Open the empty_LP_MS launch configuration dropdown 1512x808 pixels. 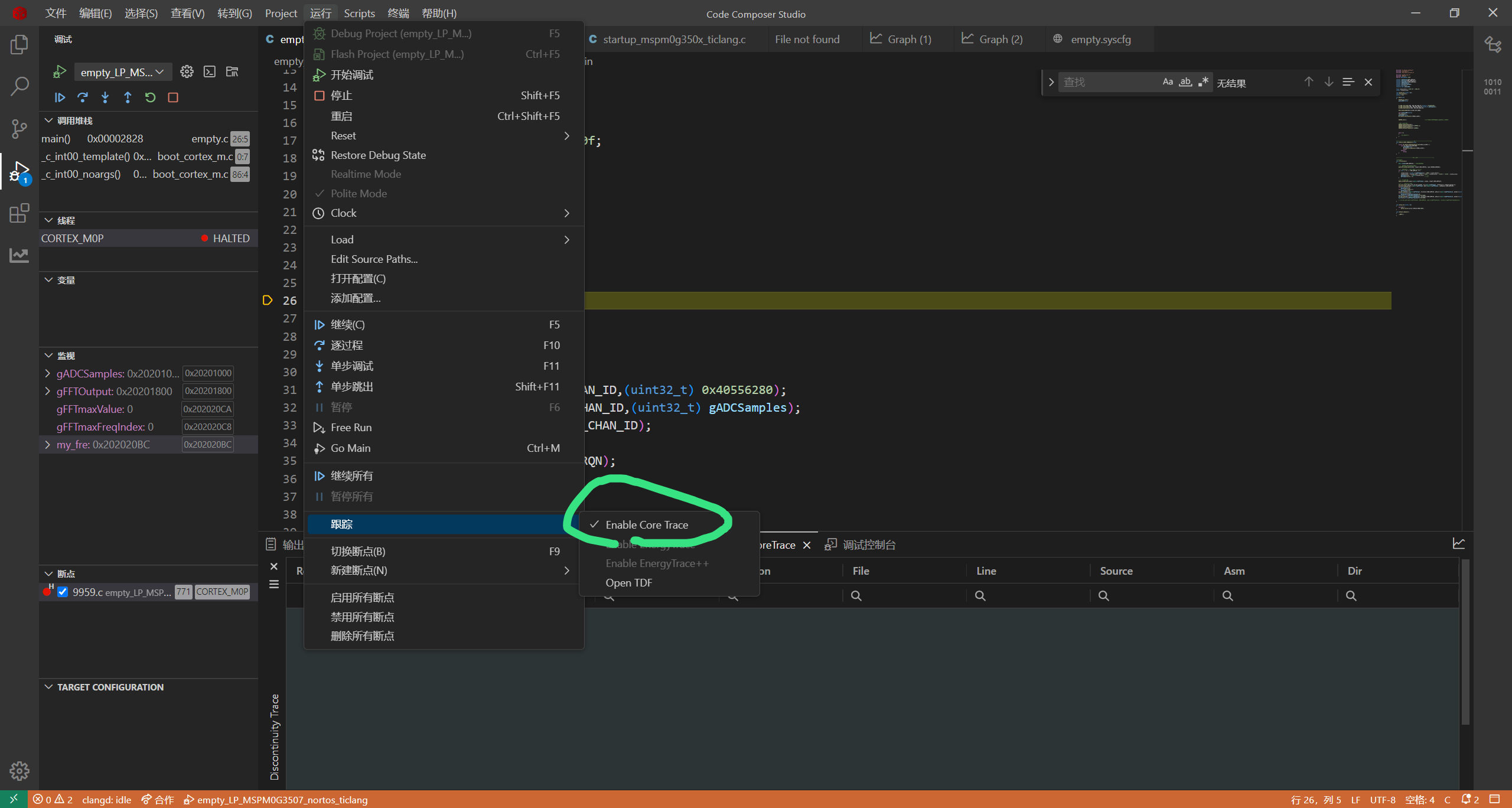pyautogui.click(x=122, y=71)
